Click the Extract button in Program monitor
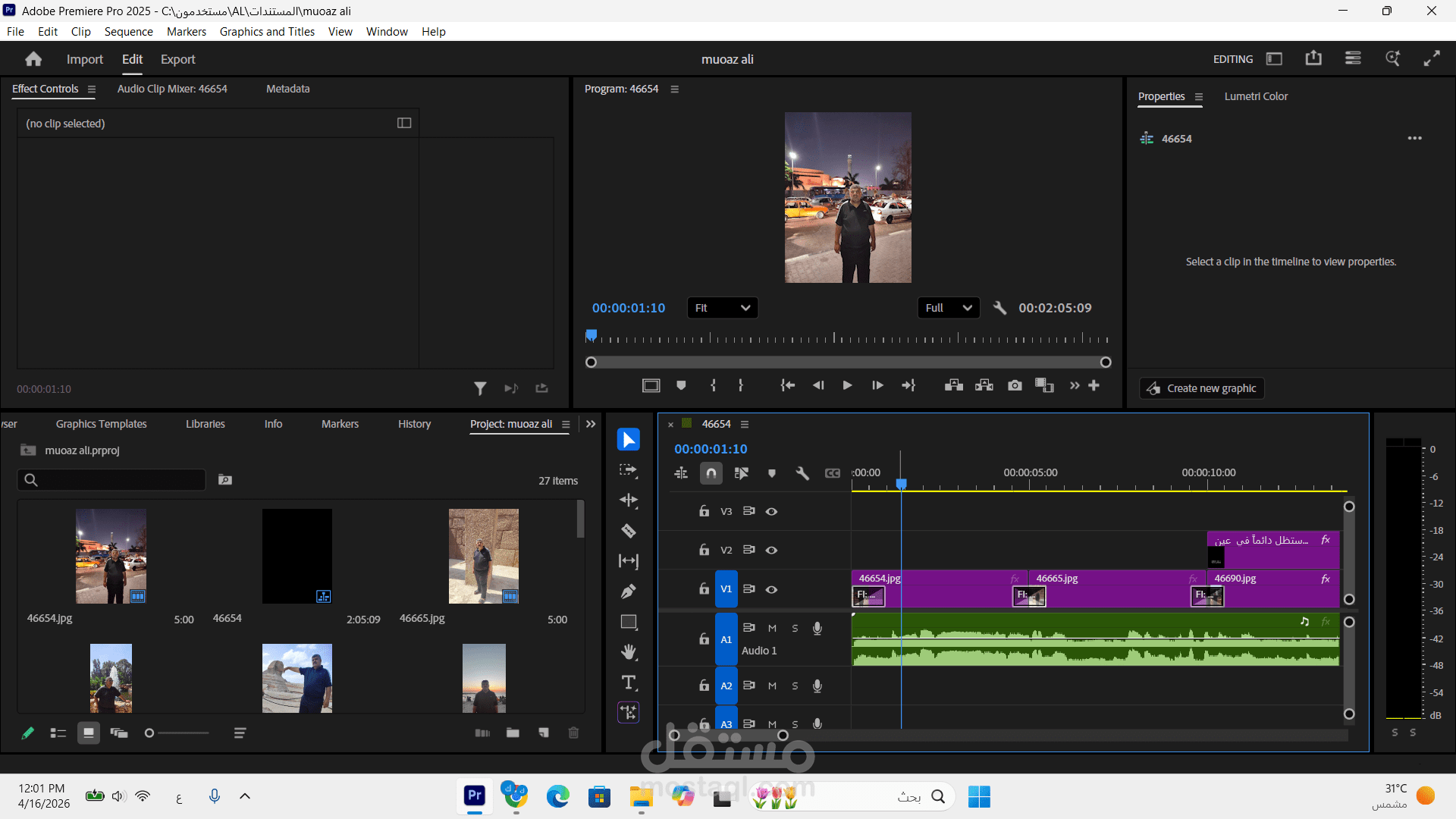The height and width of the screenshot is (819, 1456). pos(984,385)
